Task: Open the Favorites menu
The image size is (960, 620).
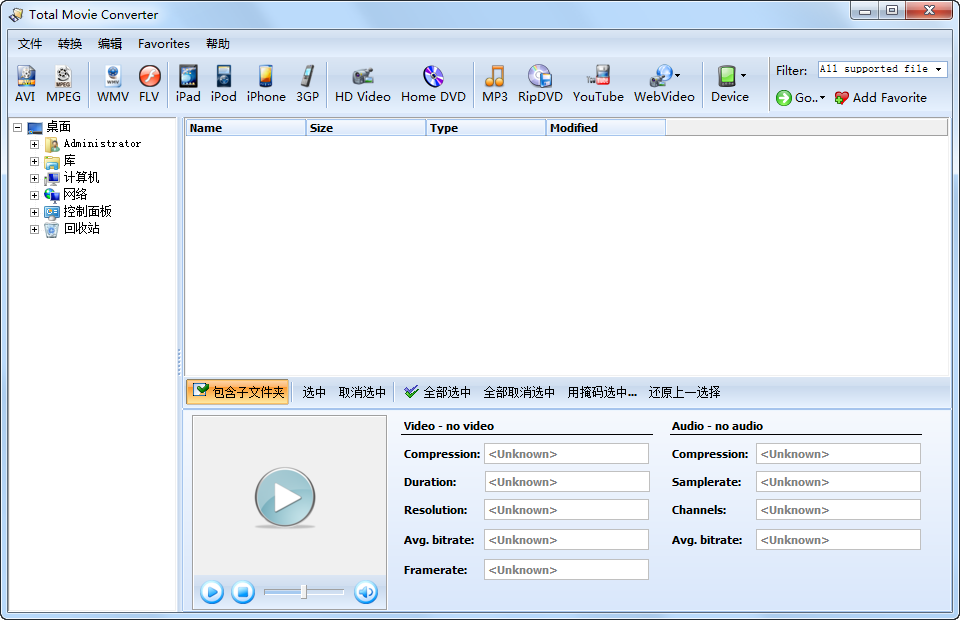Action: (x=163, y=44)
